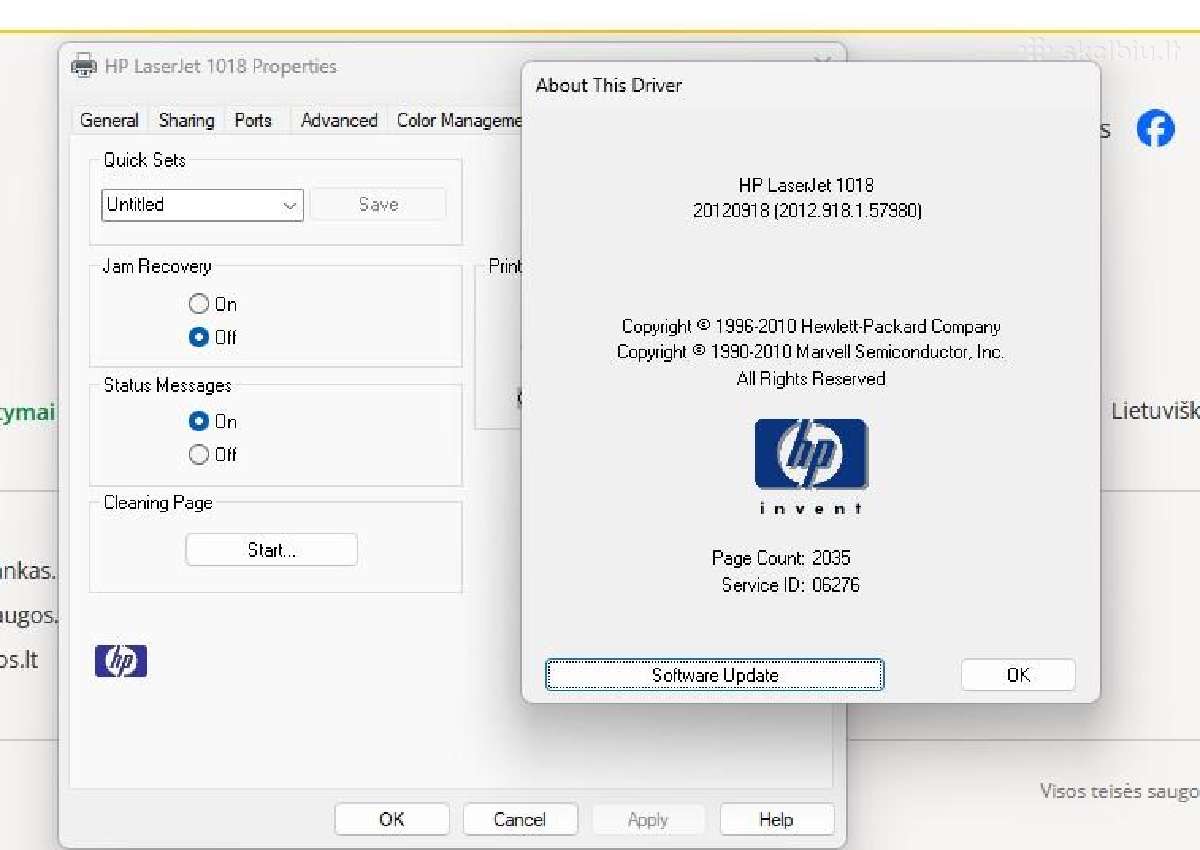Select Jam Recovery Off option
The height and width of the screenshot is (850, 1200).
click(213, 337)
